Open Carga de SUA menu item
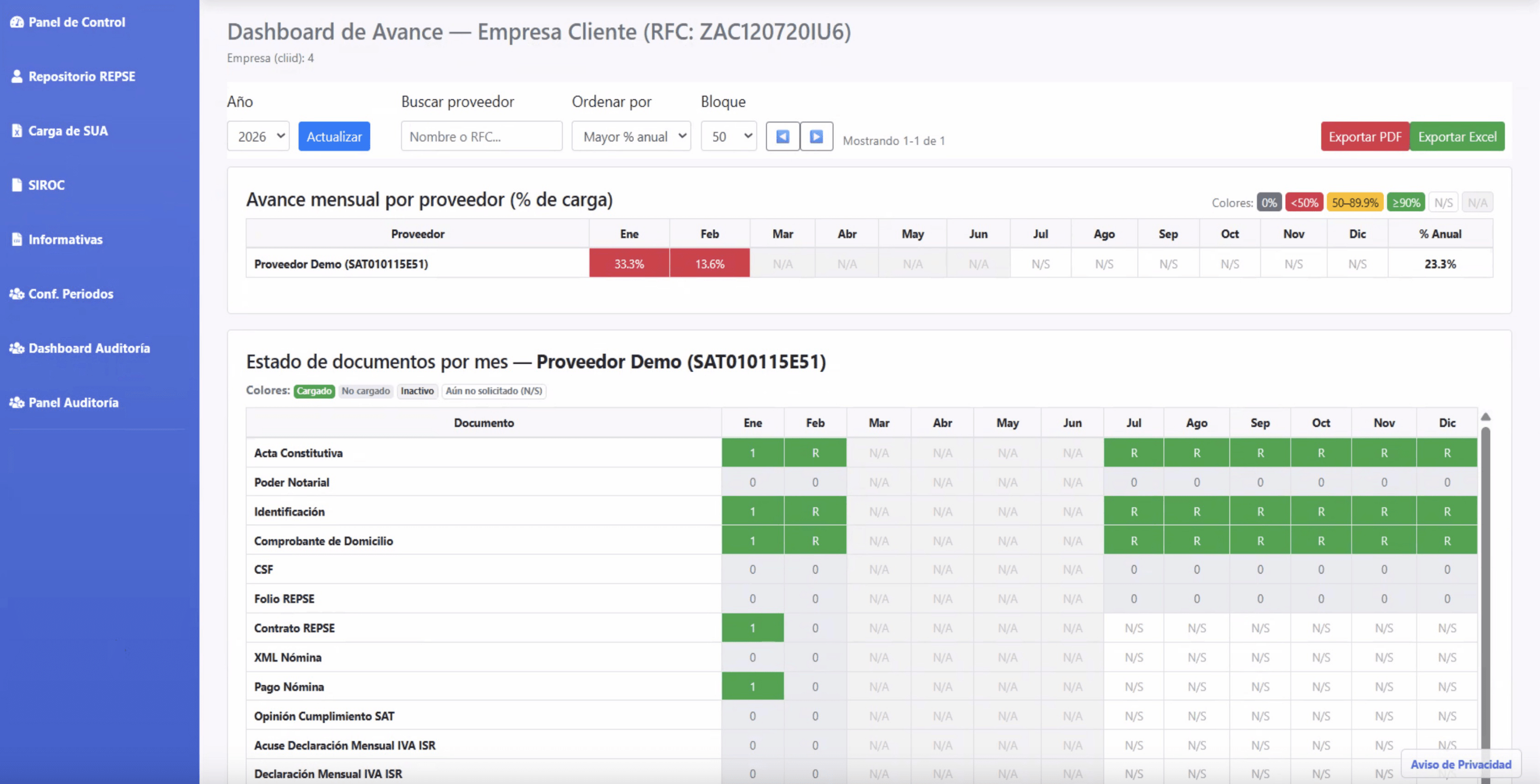1540x784 pixels. (x=68, y=131)
